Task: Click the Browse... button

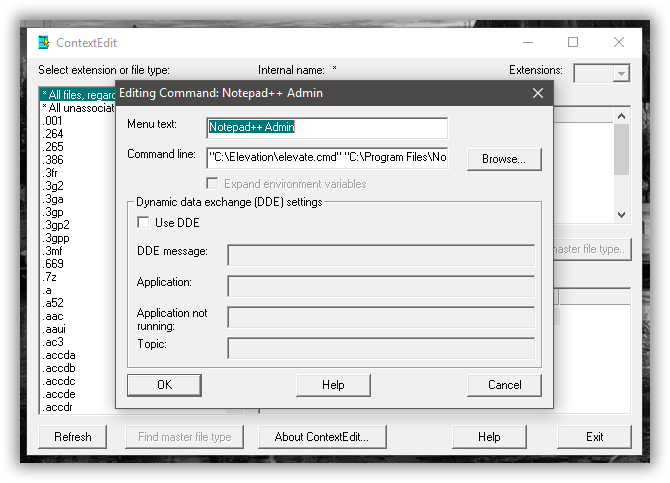Action: (x=504, y=159)
